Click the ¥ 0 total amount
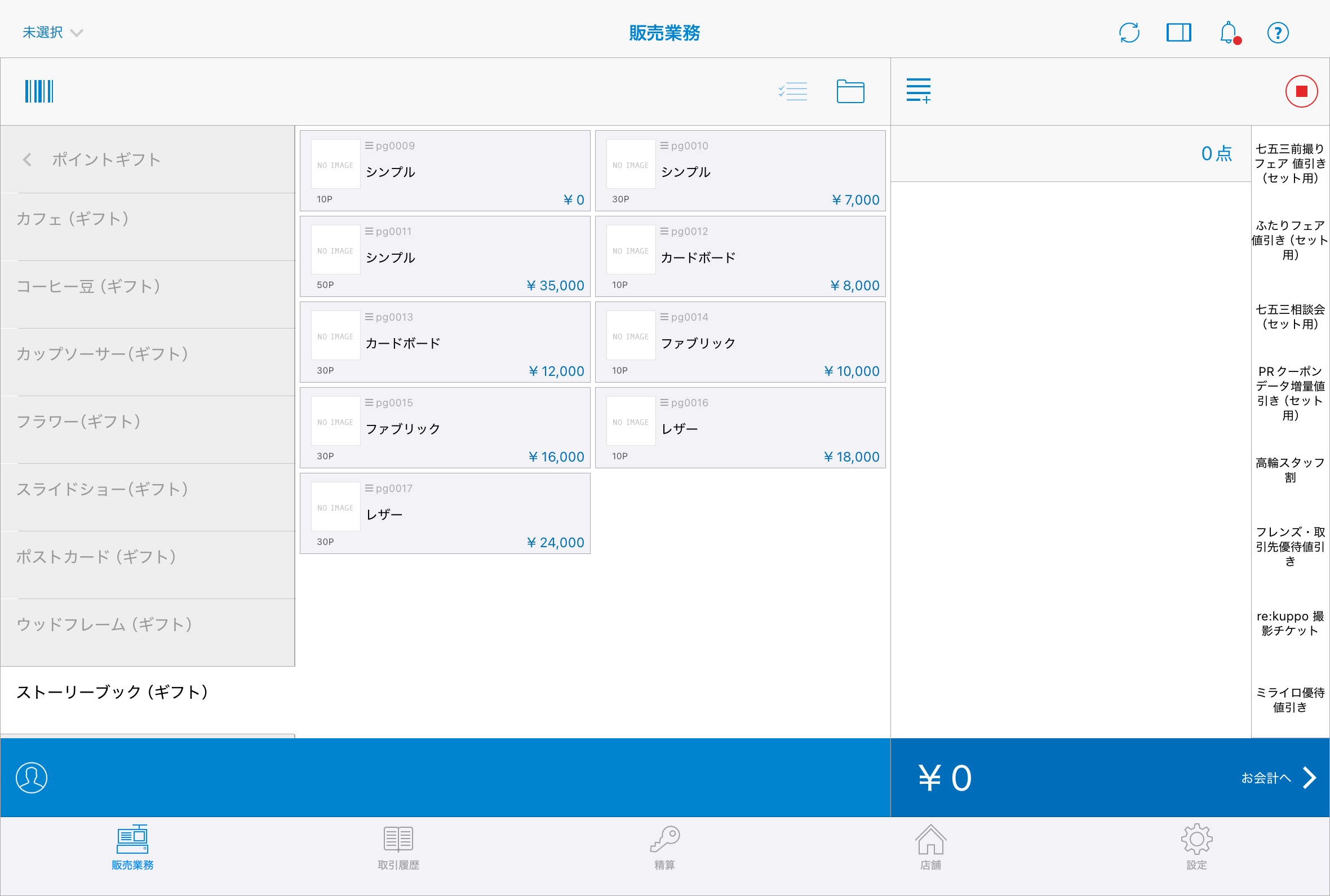 pos(945,778)
